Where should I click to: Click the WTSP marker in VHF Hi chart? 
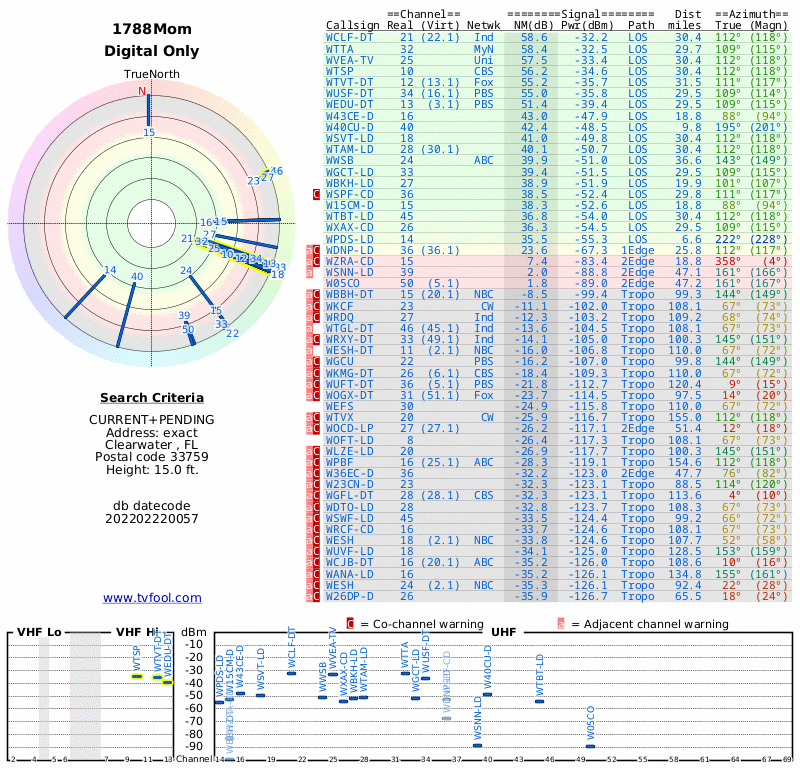137,677
